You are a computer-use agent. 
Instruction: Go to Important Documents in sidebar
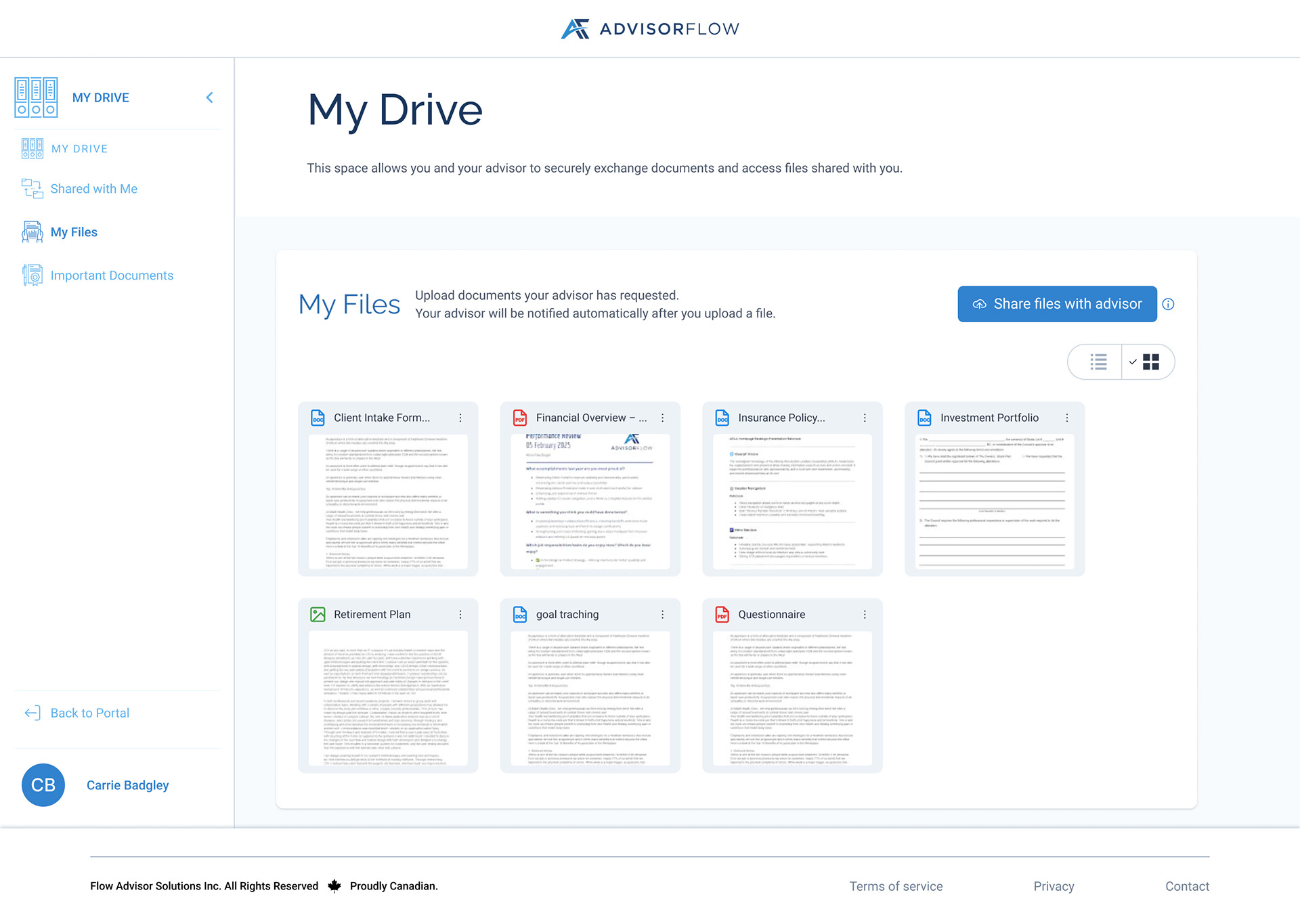[x=112, y=276]
